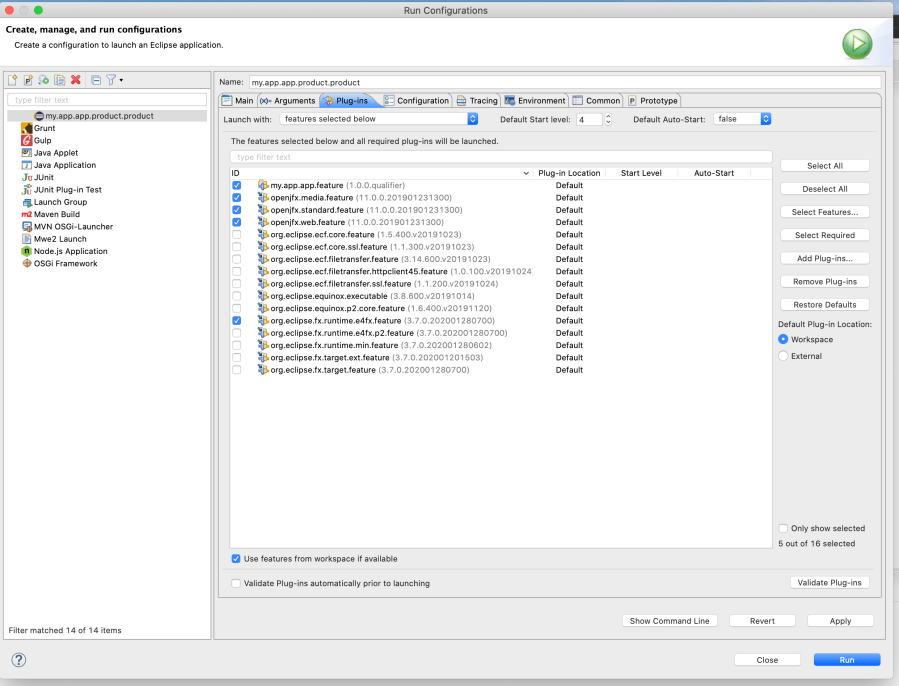899x686 pixels.
Task: Click the New prototype icon
Action: coord(28,80)
